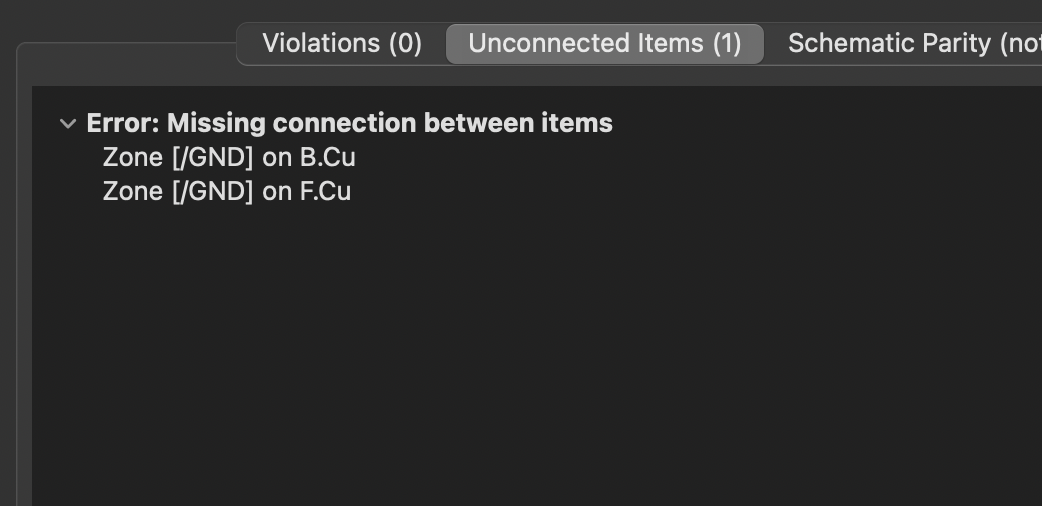Click the bold "Error:" label
Screen dimensions: 1042x506
coord(123,124)
